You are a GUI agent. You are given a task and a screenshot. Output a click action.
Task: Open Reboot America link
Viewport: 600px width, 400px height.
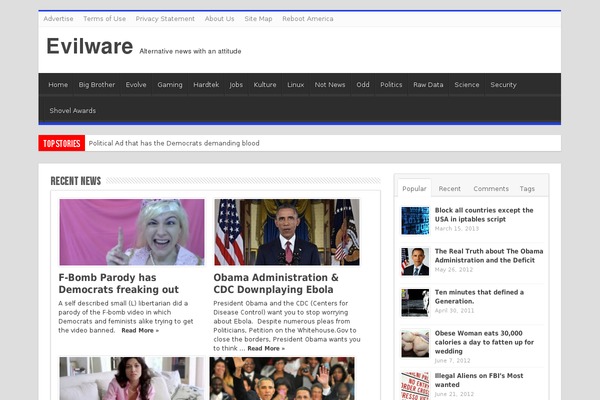[x=308, y=19]
